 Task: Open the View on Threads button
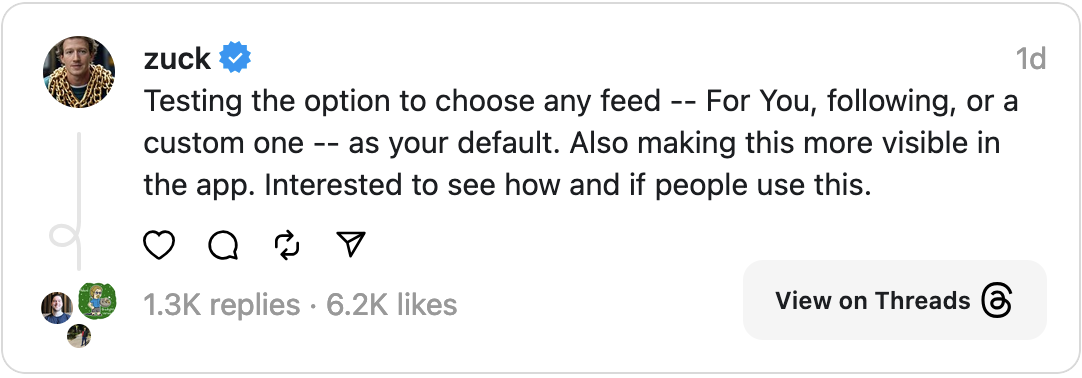(894, 300)
